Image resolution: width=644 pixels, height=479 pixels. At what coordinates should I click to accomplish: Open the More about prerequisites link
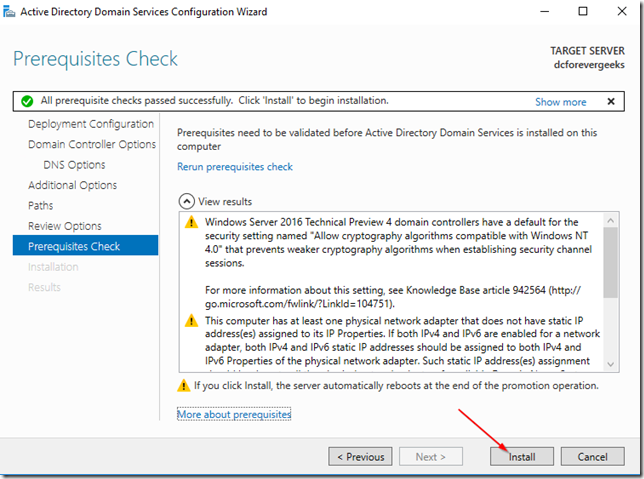[x=234, y=413]
